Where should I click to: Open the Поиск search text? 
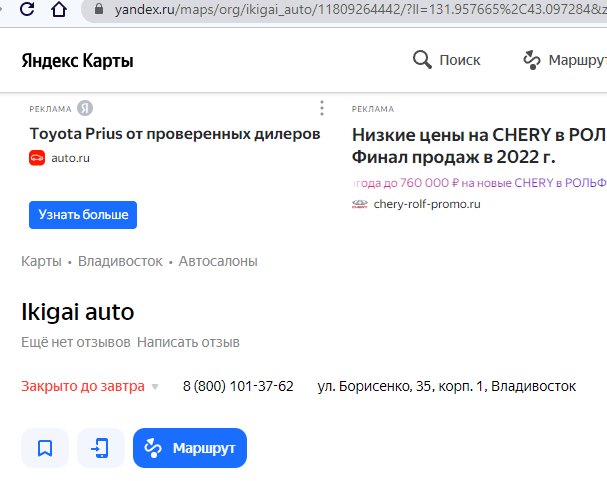(460, 60)
